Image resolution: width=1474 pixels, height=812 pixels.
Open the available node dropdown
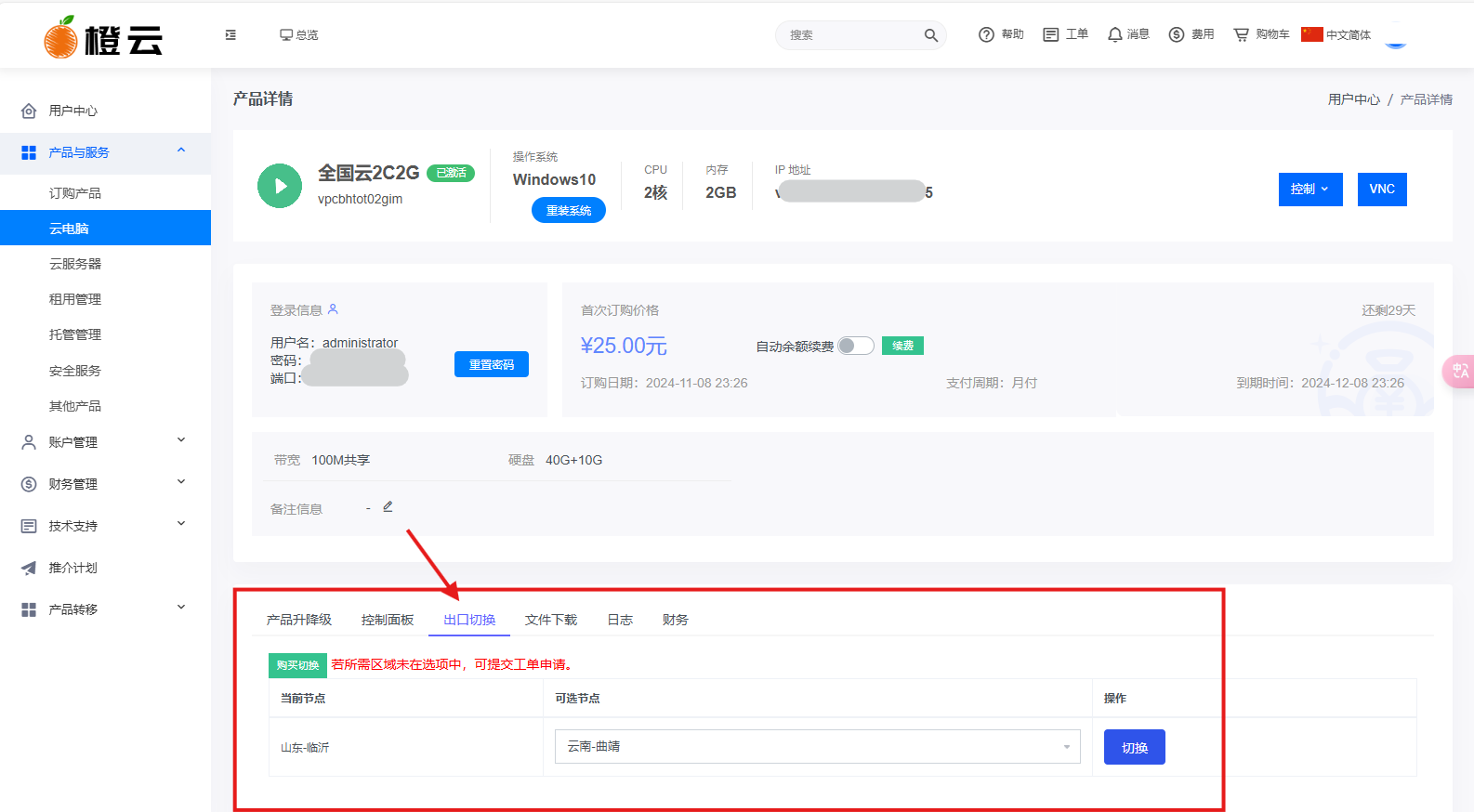817,747
